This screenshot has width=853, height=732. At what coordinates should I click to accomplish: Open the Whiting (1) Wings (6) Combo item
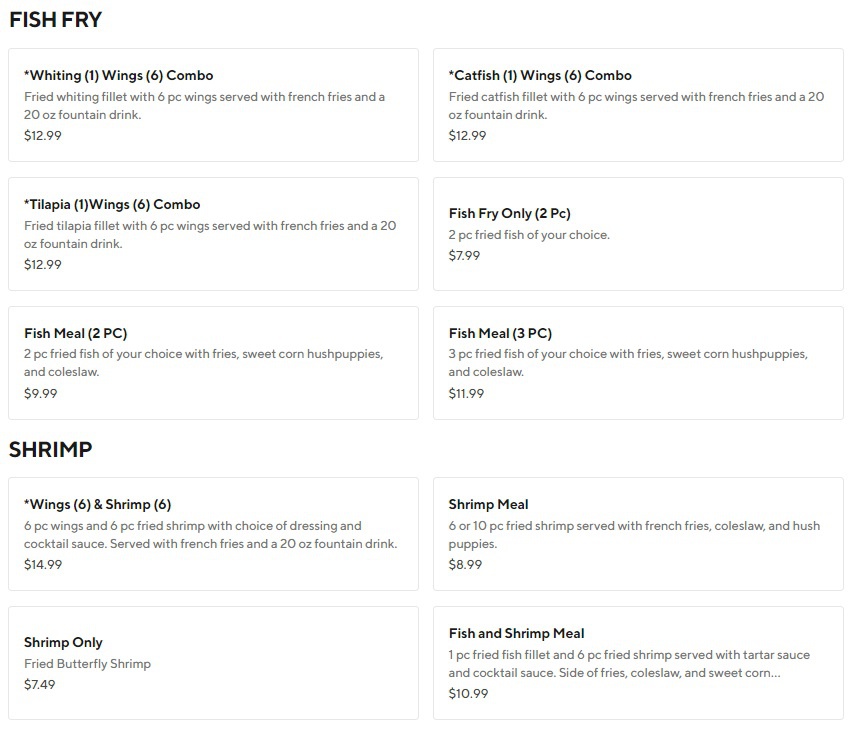[119, 76]
